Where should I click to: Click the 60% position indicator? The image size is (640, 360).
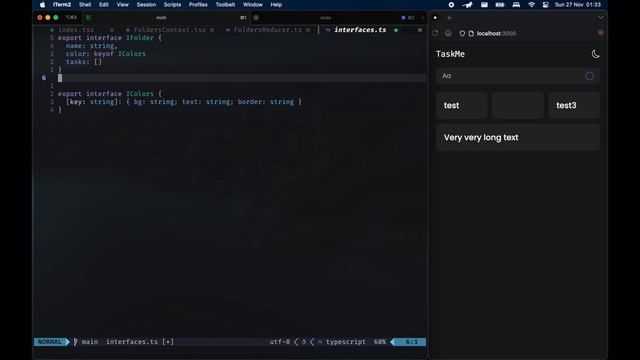tap(380, 342)
